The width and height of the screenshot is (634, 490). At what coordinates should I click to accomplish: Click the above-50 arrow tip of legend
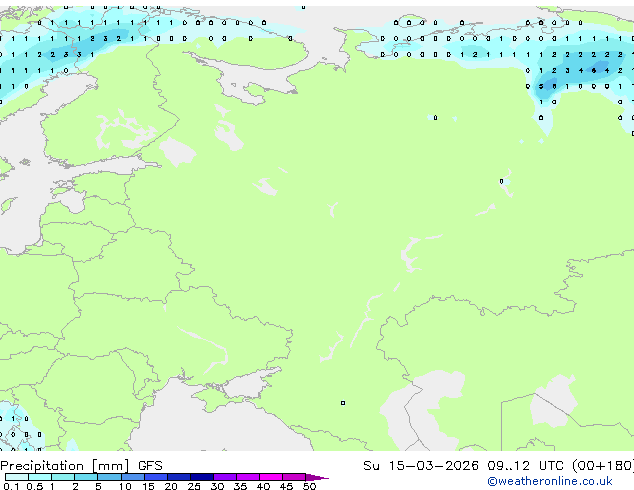[317, 477]
